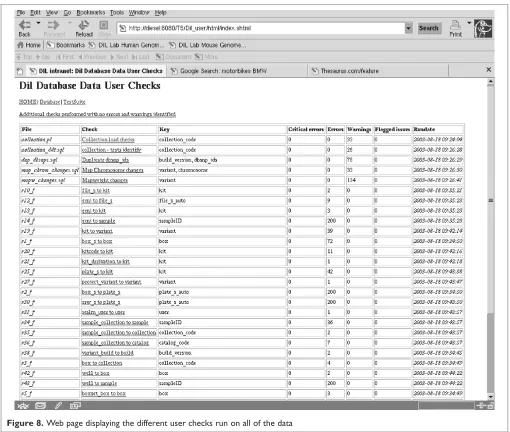510x432 pixels.
Task: Click the Next button on site navigation bar
Action: [x=119, y=57]
